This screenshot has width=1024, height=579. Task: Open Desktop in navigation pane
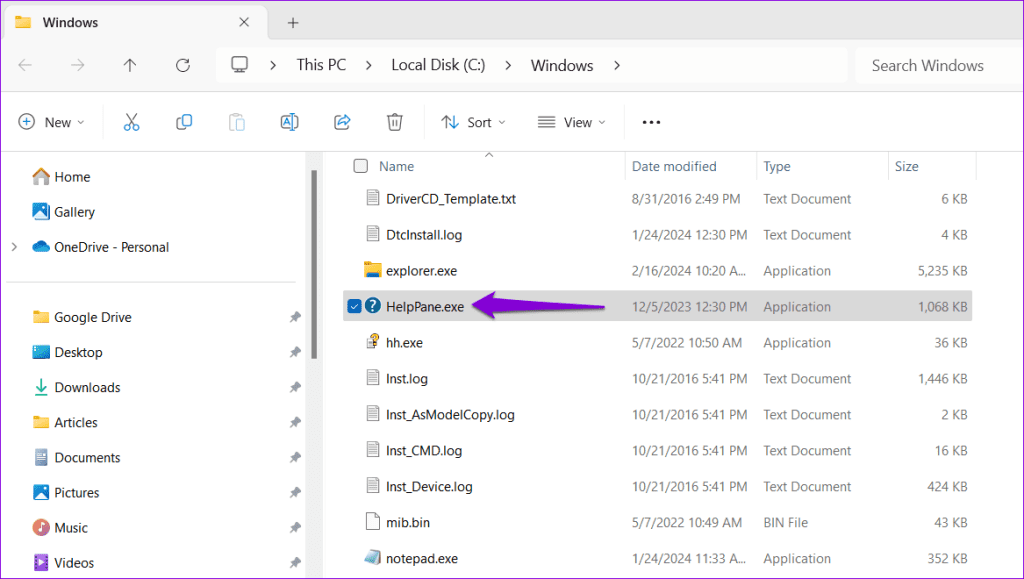point(78,352)
